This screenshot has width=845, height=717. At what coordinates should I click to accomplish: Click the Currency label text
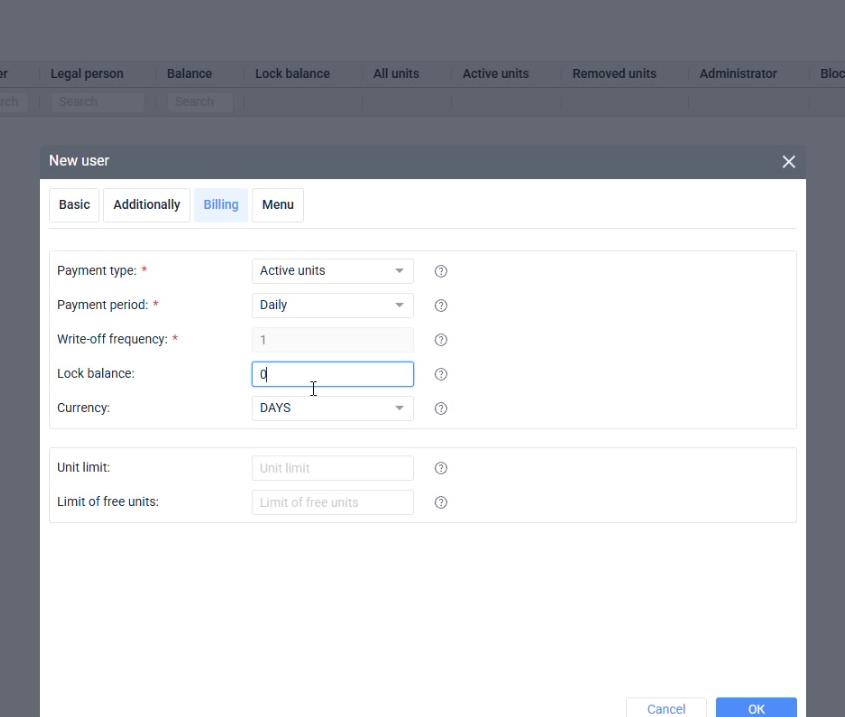[84, 408]
